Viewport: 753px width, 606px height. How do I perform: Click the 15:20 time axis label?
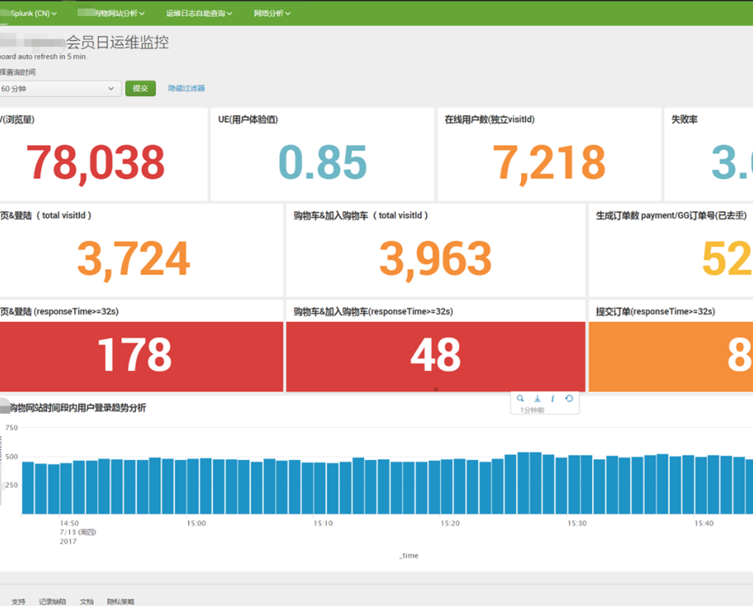pos(450,523)
